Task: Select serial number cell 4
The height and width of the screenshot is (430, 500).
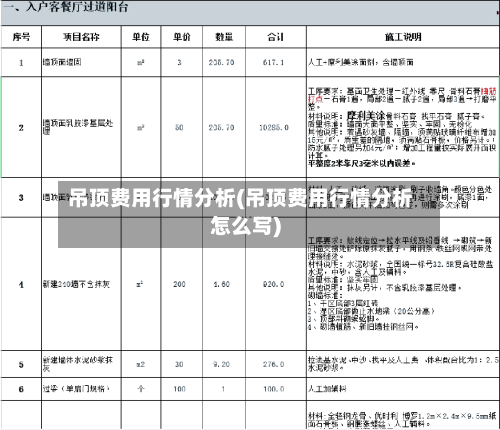Action: point(21,285)
